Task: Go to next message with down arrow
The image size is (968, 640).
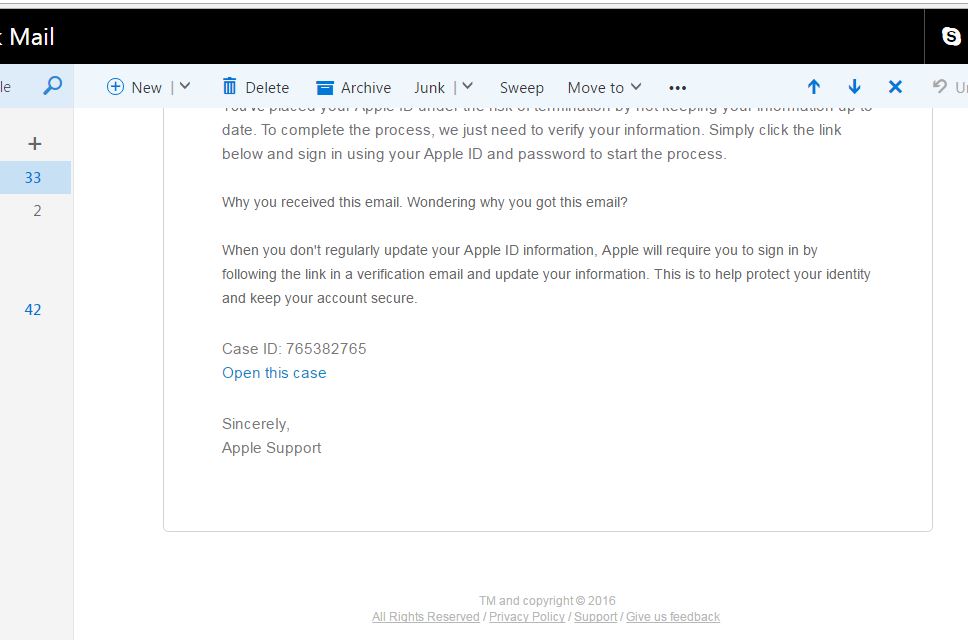Action: tap(854, 86)
